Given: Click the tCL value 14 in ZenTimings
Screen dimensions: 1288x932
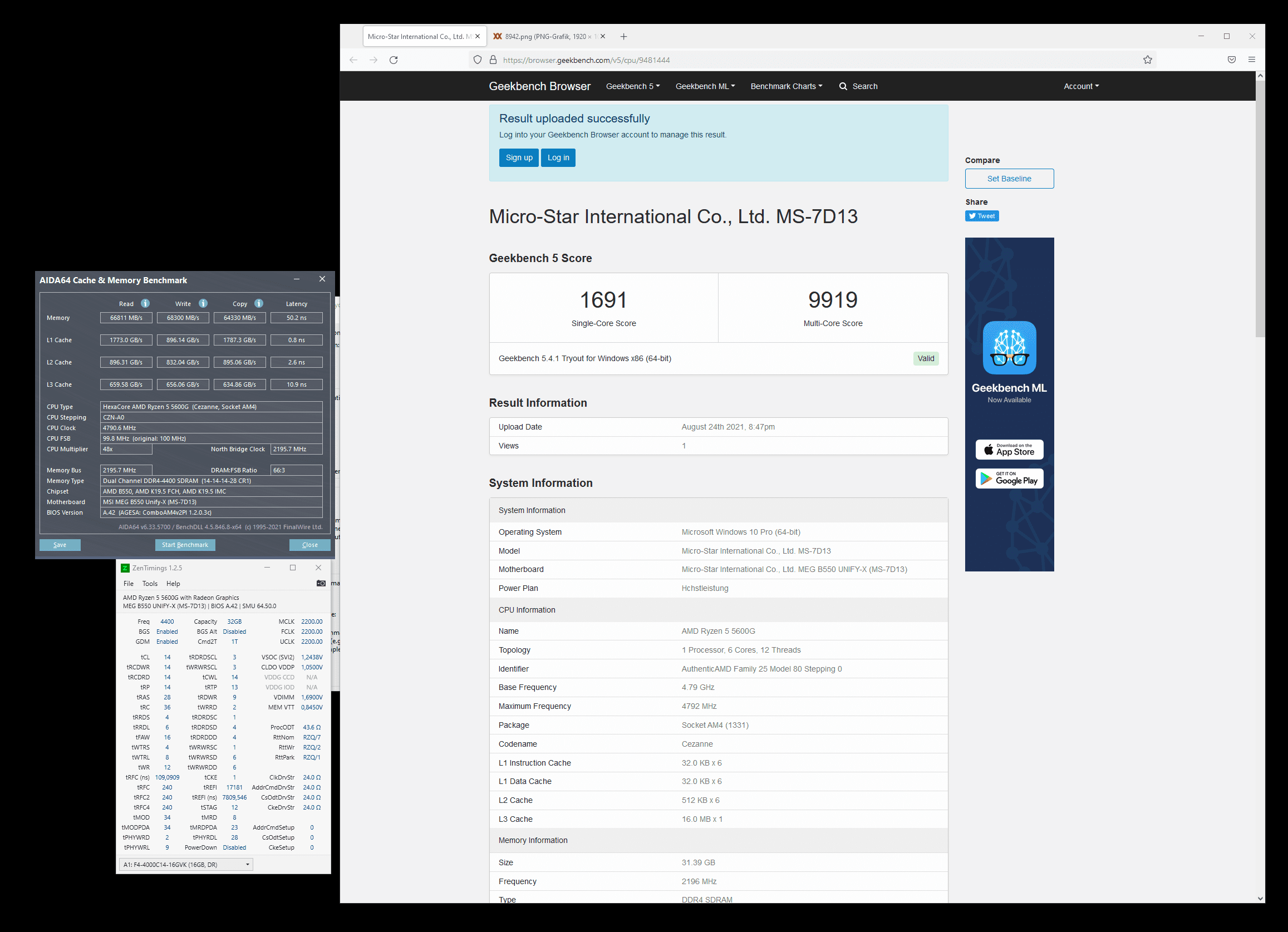Looking at the screenshot, I should coord(168,657).
